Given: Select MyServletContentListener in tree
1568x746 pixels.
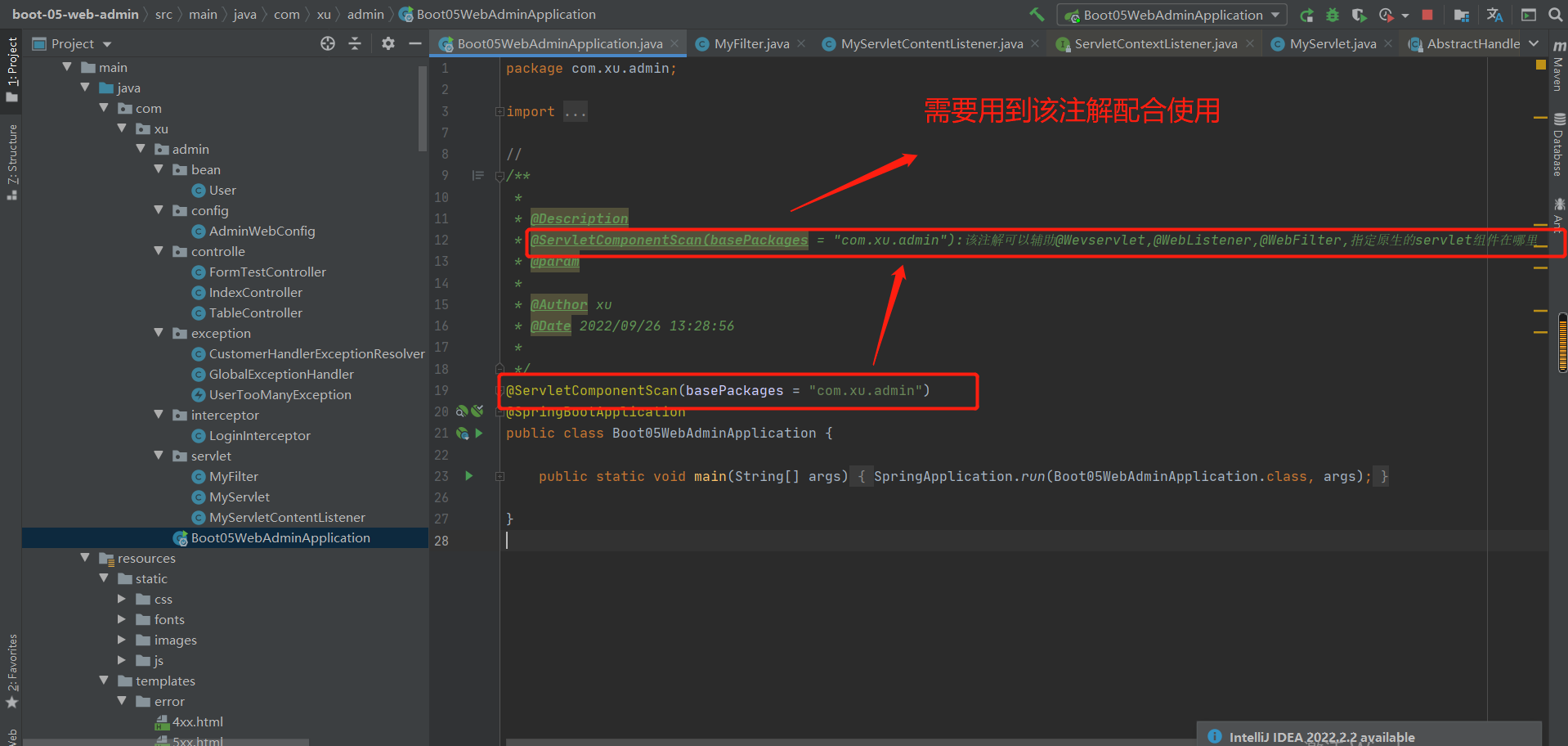Looking at the screenshot, I should click(x=287, y=517).
